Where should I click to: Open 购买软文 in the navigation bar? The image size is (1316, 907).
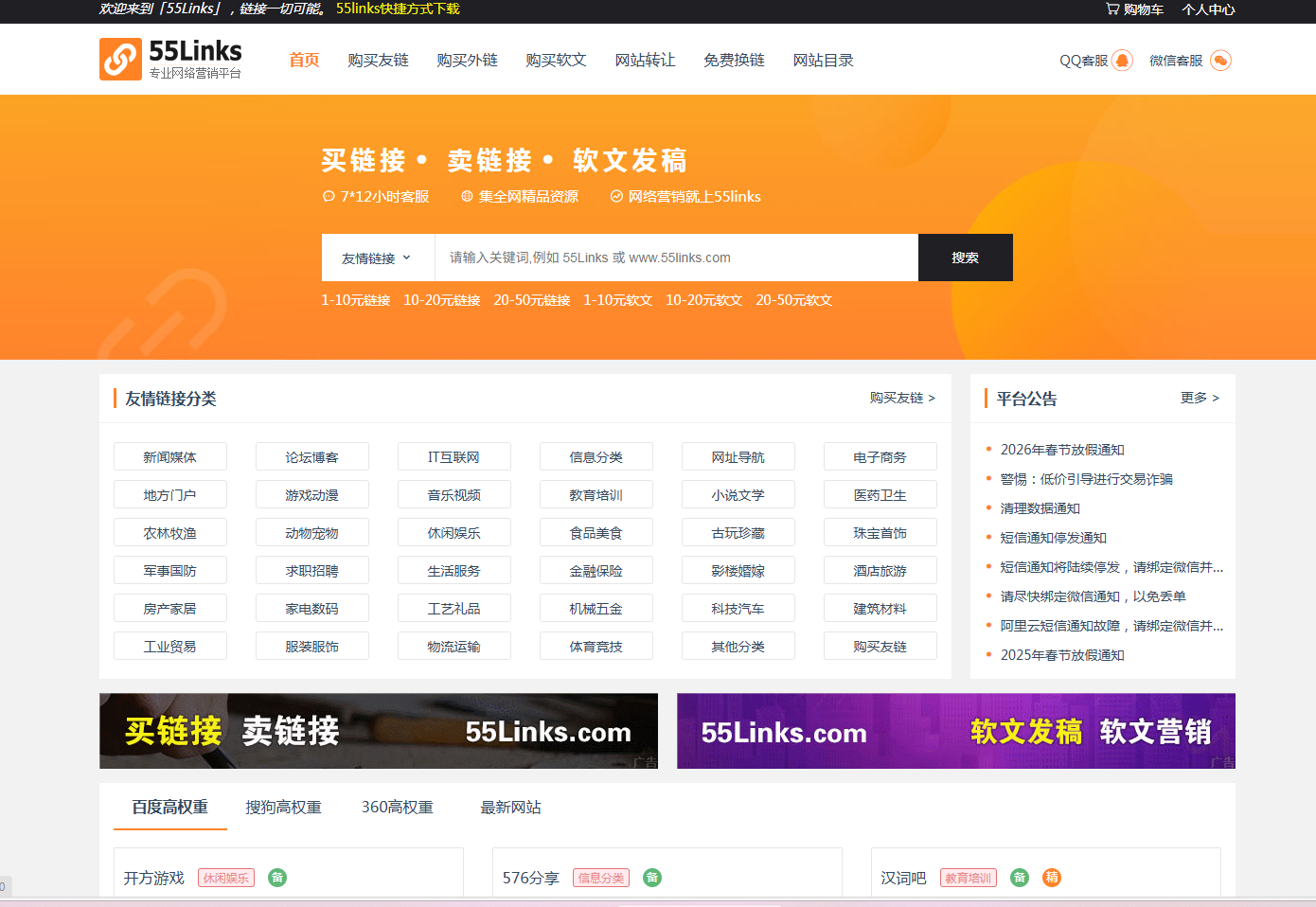[556, 61]
